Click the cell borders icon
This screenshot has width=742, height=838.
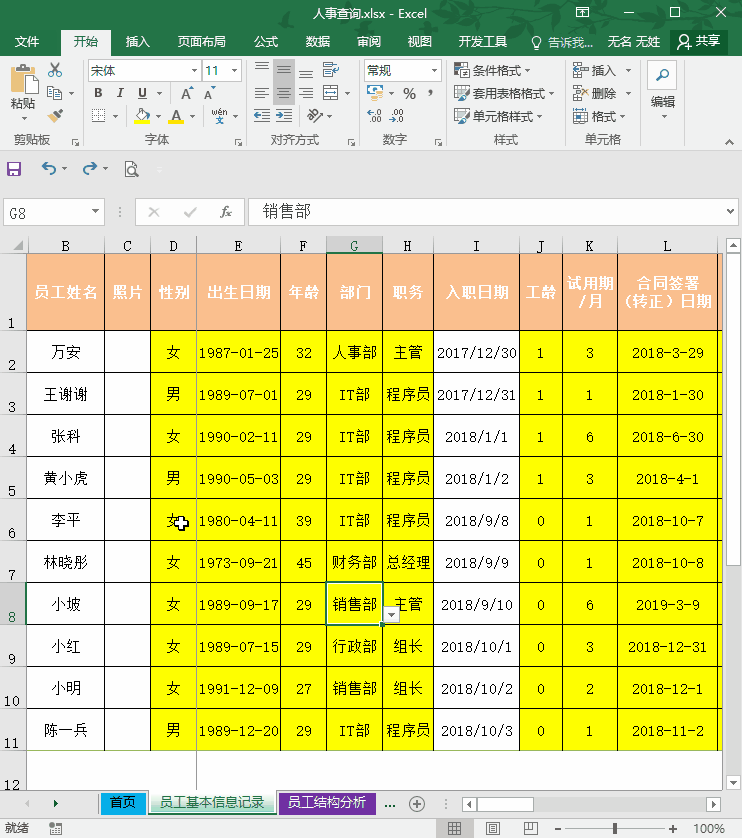tap(98, 115)
